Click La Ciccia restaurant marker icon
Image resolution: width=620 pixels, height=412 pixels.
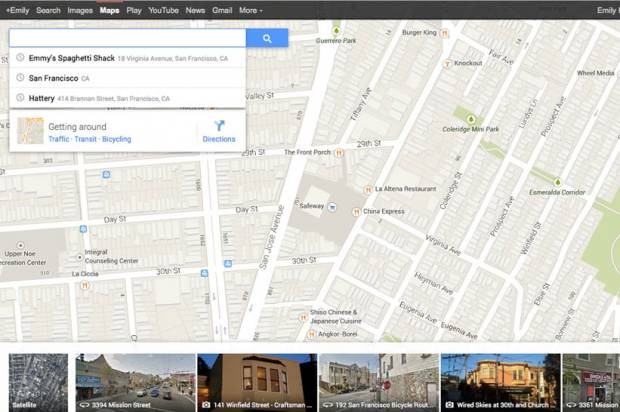84,285
